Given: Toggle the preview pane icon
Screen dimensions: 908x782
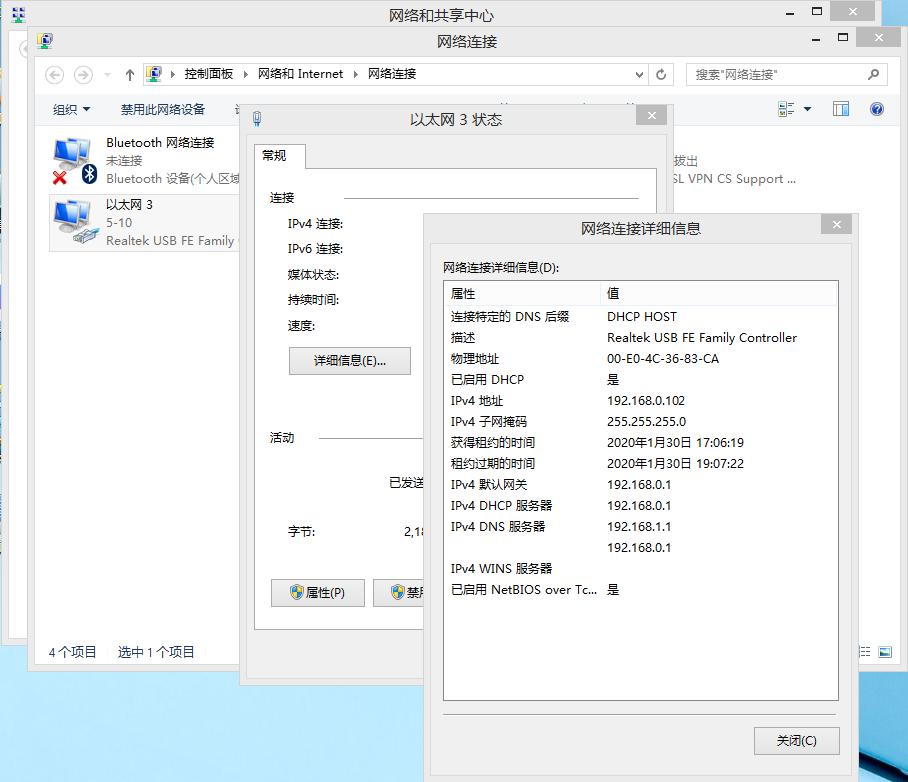Looking at the screenshot, I should click(840, 108).
